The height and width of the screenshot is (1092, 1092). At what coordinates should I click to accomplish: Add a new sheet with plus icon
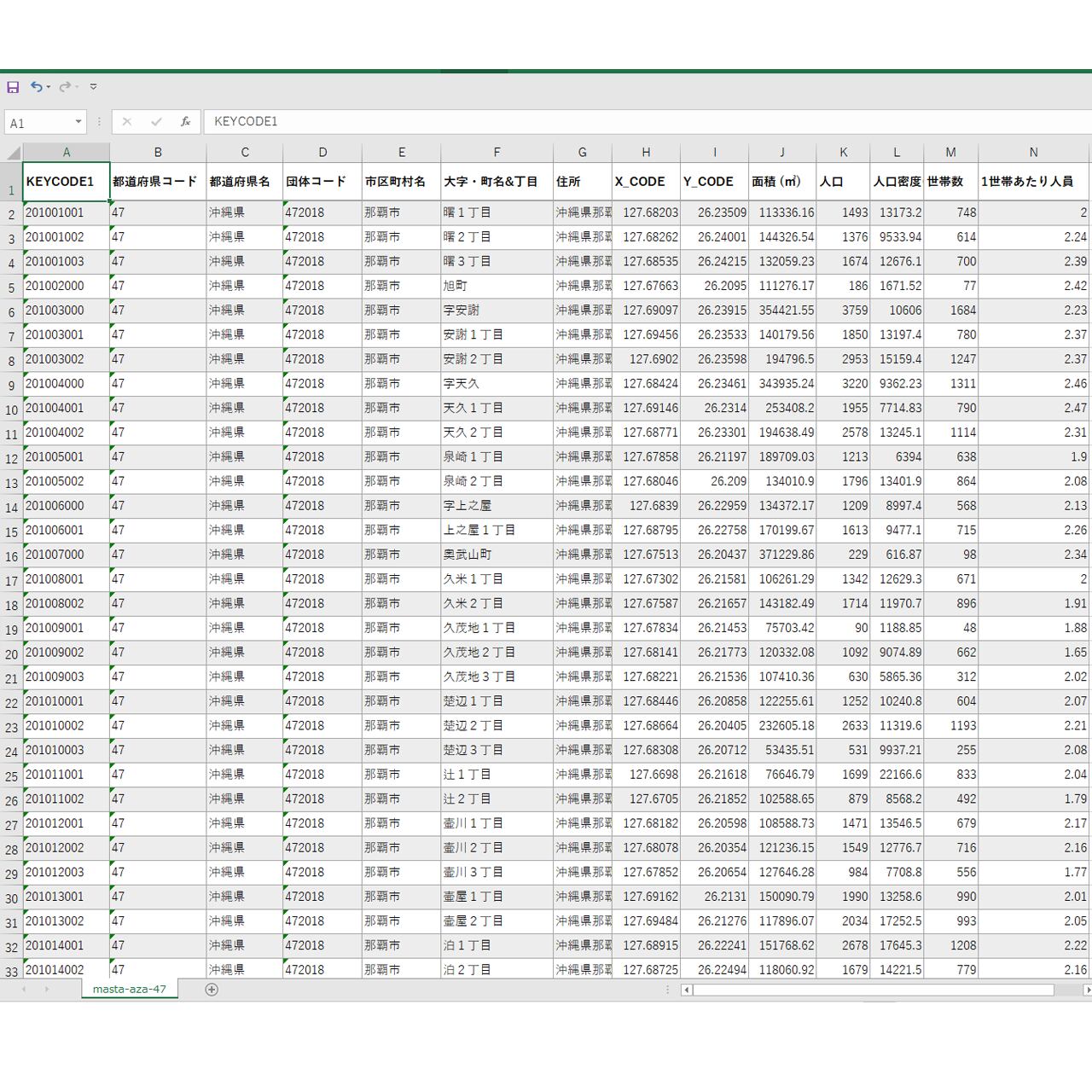click(212, 990)
